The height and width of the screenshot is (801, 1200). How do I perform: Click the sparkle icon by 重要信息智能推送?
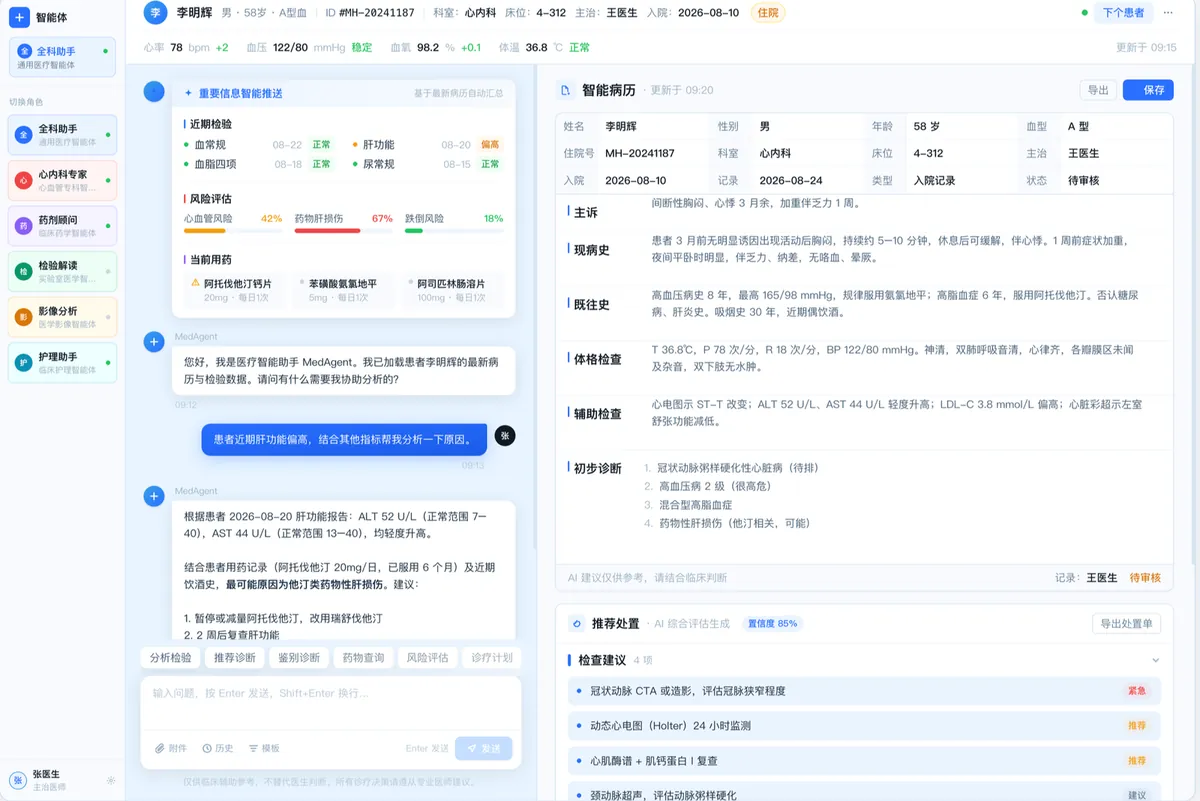[x=188, y=93]
